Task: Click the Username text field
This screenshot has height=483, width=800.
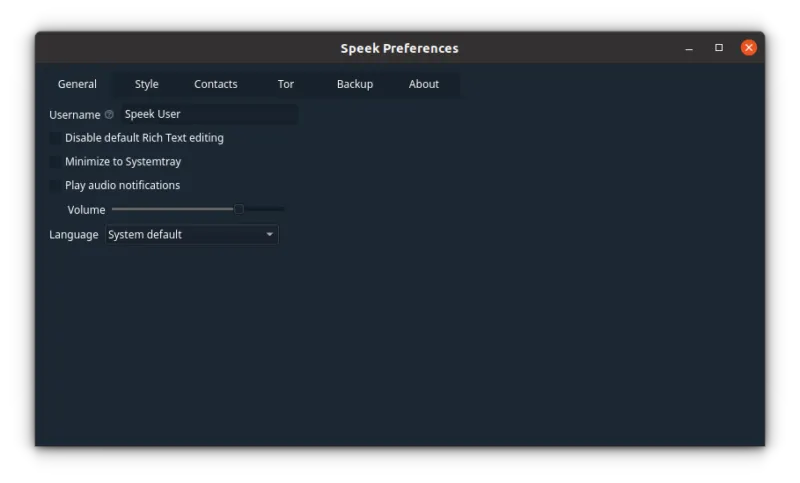Action: 208,115
